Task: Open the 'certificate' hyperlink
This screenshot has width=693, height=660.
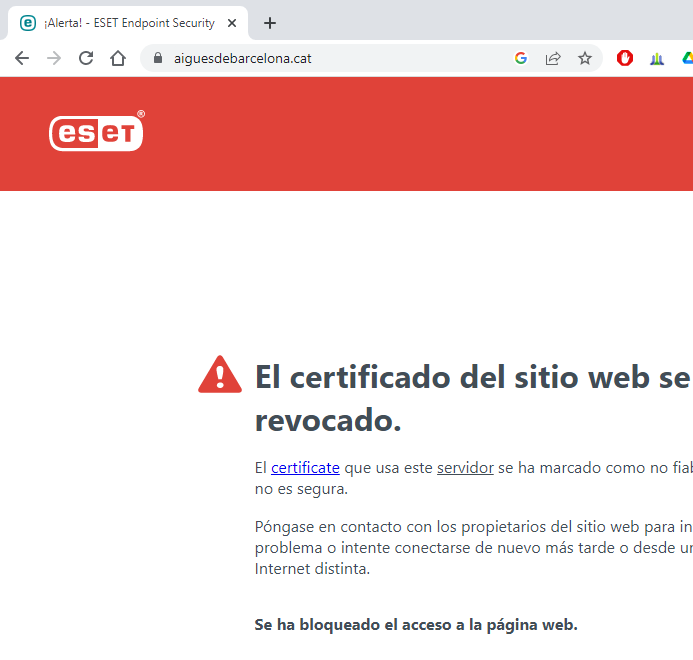Action: (305, 468)
